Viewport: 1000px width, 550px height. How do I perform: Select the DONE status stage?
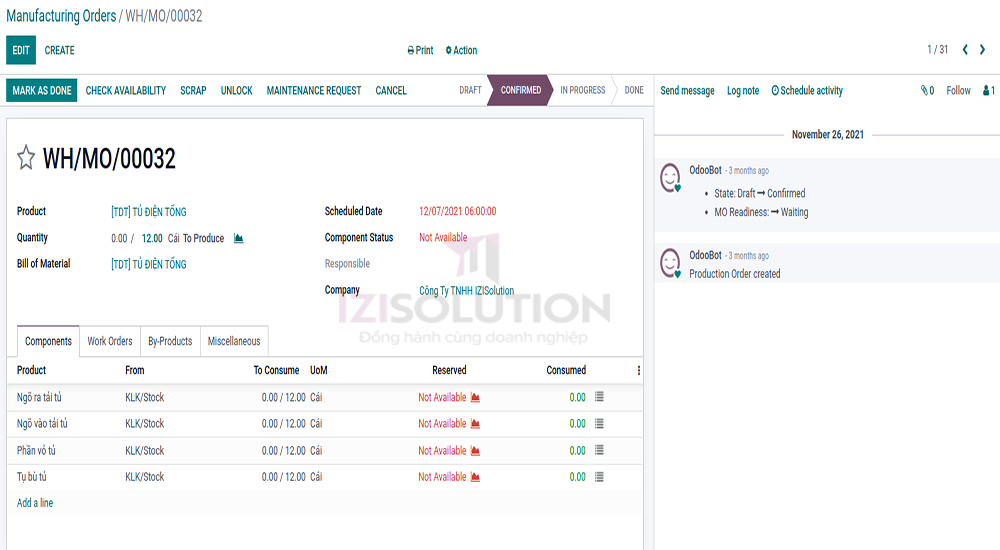634,90
